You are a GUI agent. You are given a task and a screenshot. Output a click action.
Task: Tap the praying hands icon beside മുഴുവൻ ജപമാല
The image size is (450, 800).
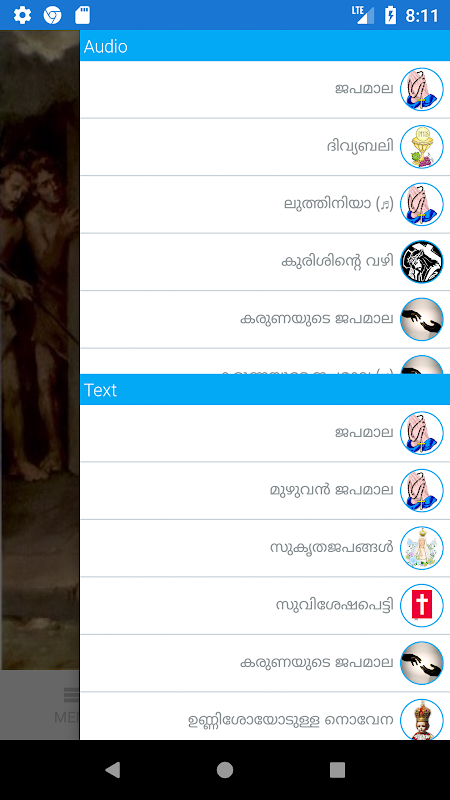point(421,490)
